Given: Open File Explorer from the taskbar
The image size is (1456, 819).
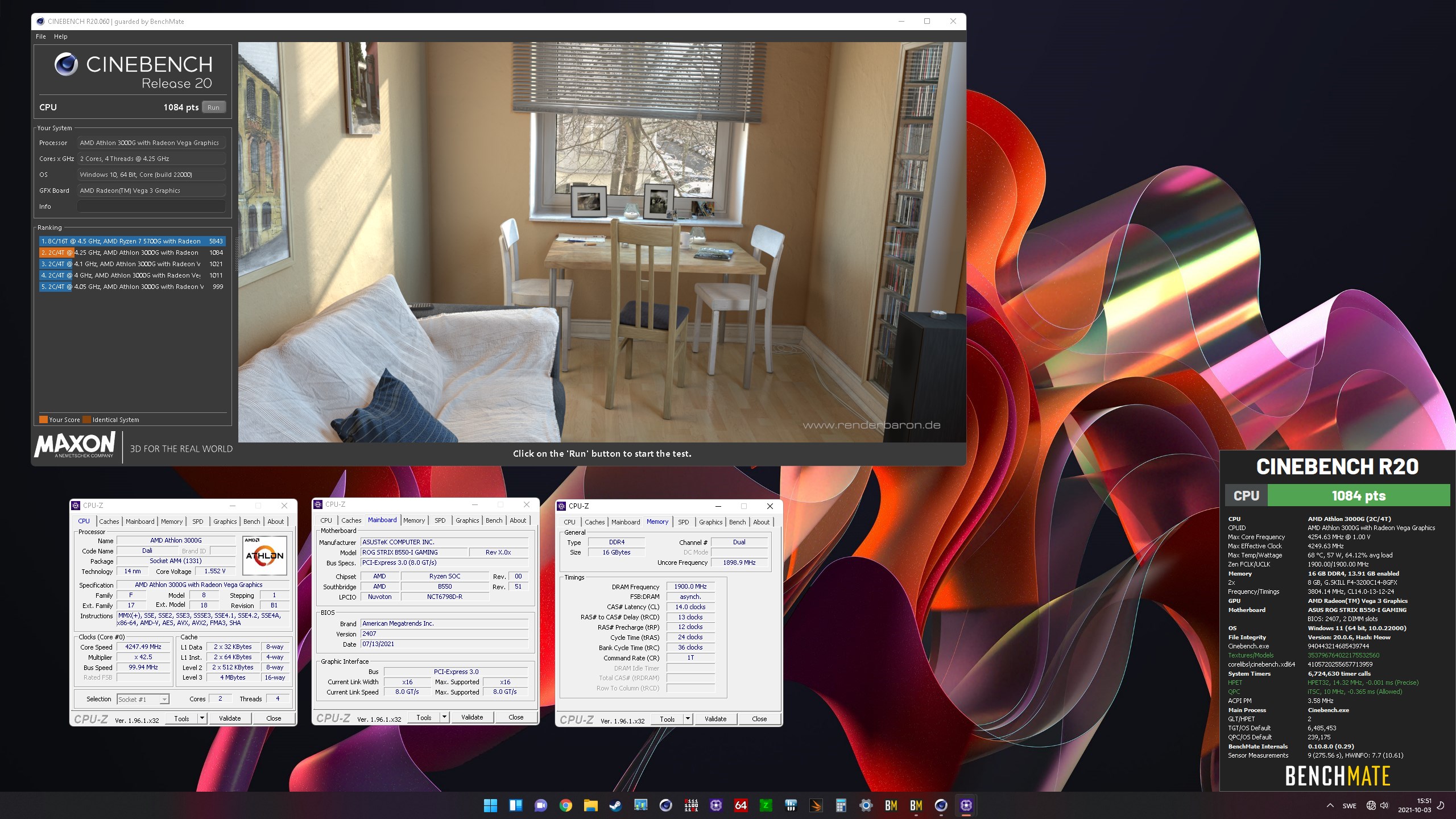Looking at the screenshot, I should [590, 805].
